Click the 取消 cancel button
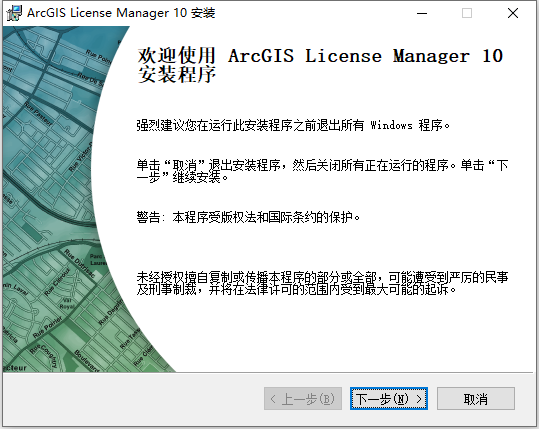 click(x=476, y=399)
